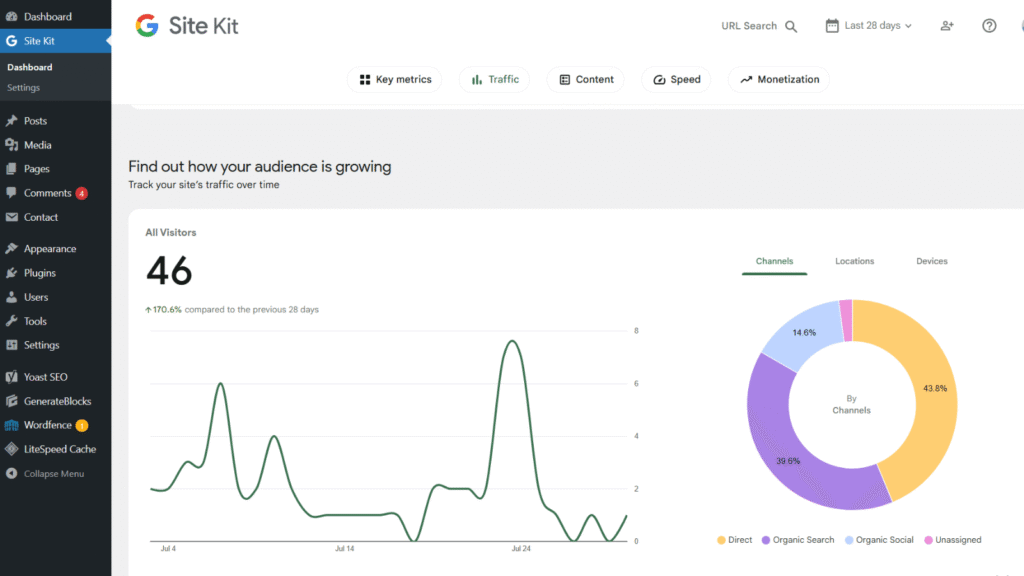Image resolution: width=1024 pixels, height=576 pixels.
Task: Jump to Content section
Action: click(x=586, y=80)
